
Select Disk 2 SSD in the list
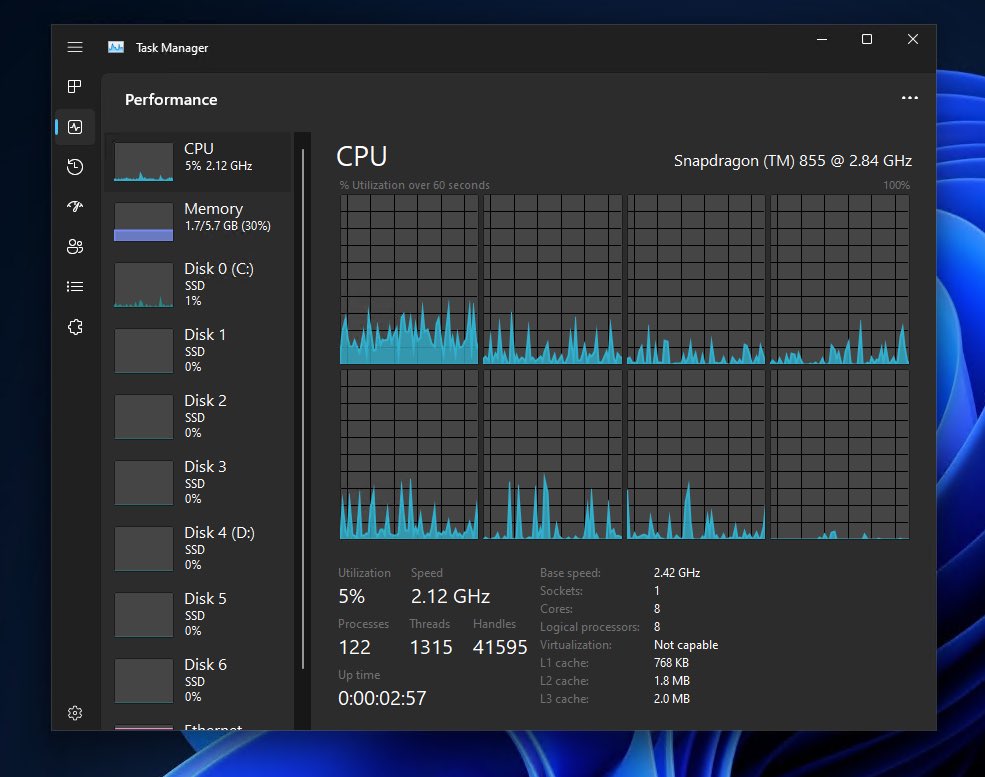(x=199, y=416)
